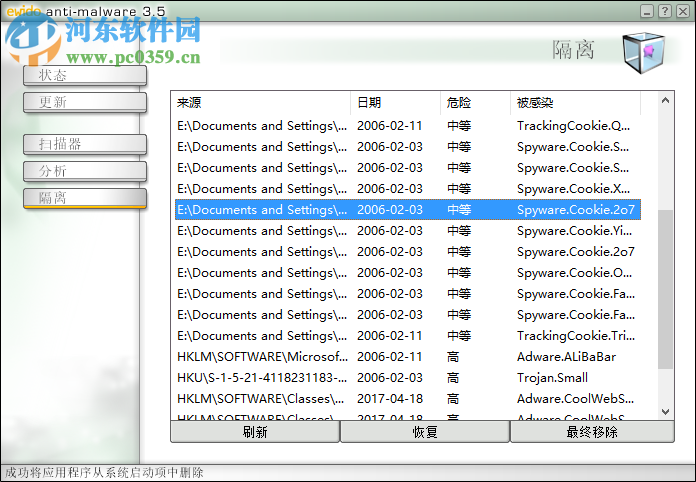Screen dimensions: 696x482
Task: Open the 扫描器 scanner section
Action: [85, 144]
